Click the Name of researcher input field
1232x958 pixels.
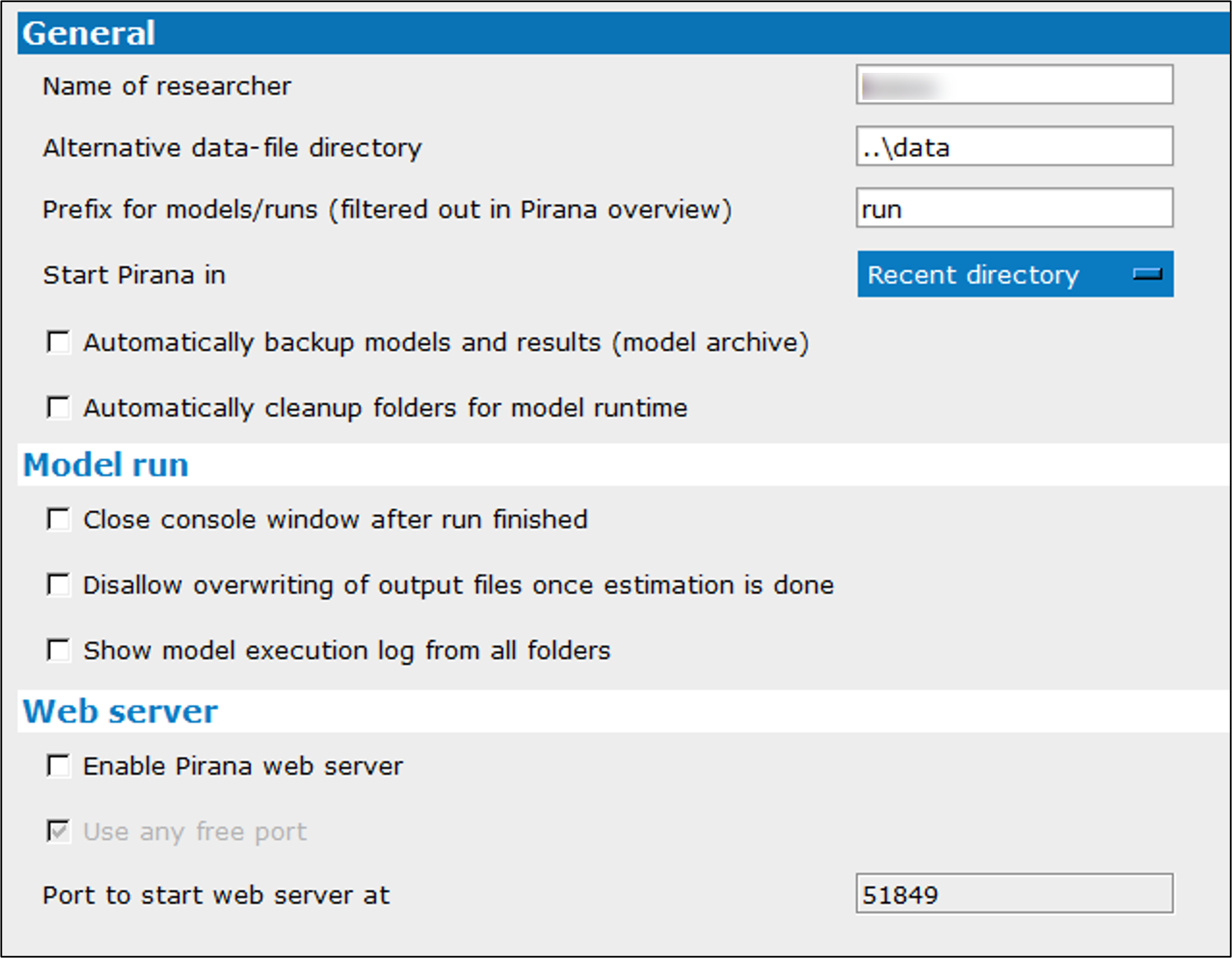[x=1014, y=85]
